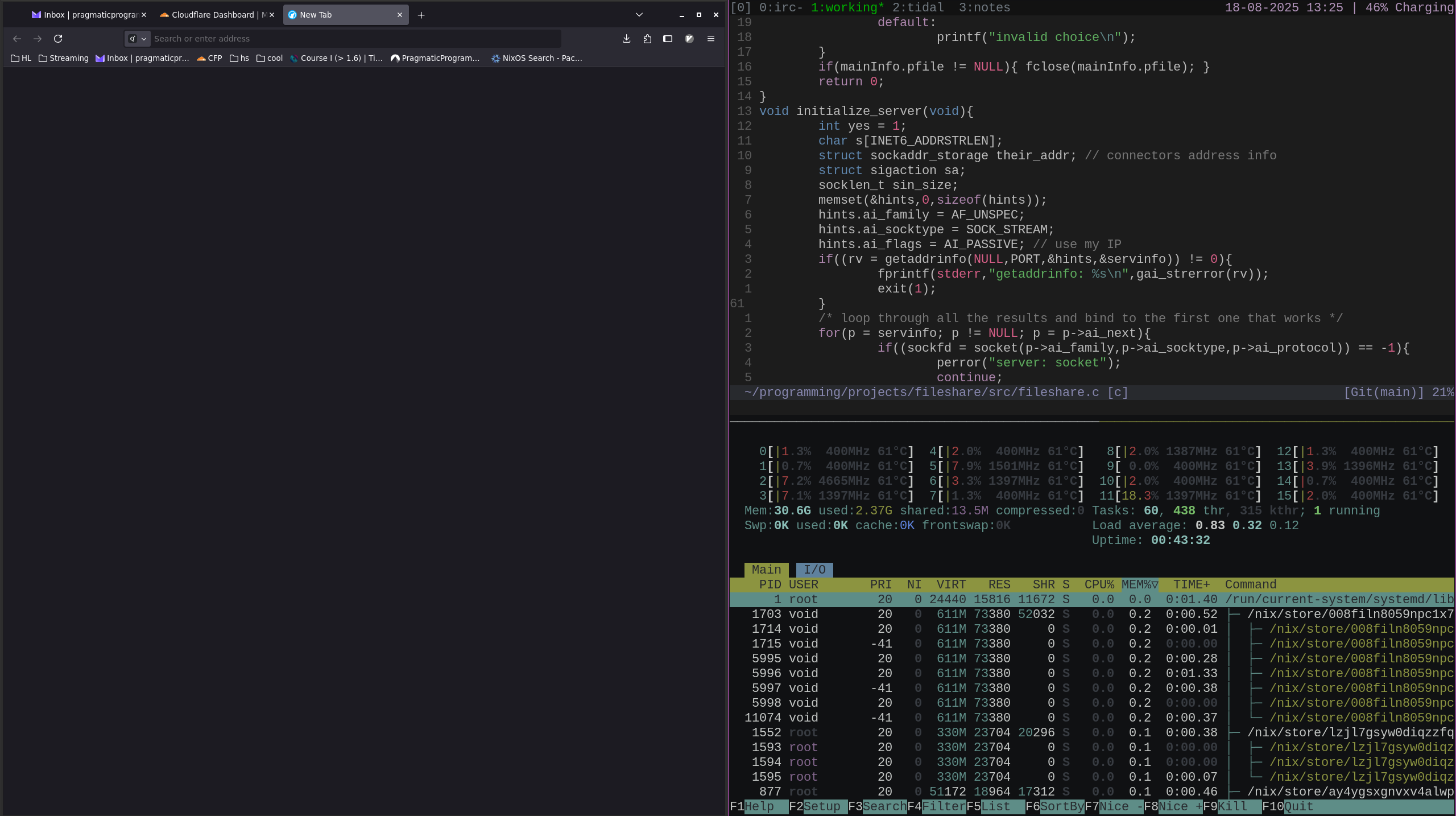
Task: Toggle the browser sidebar view
Action: 668,39
